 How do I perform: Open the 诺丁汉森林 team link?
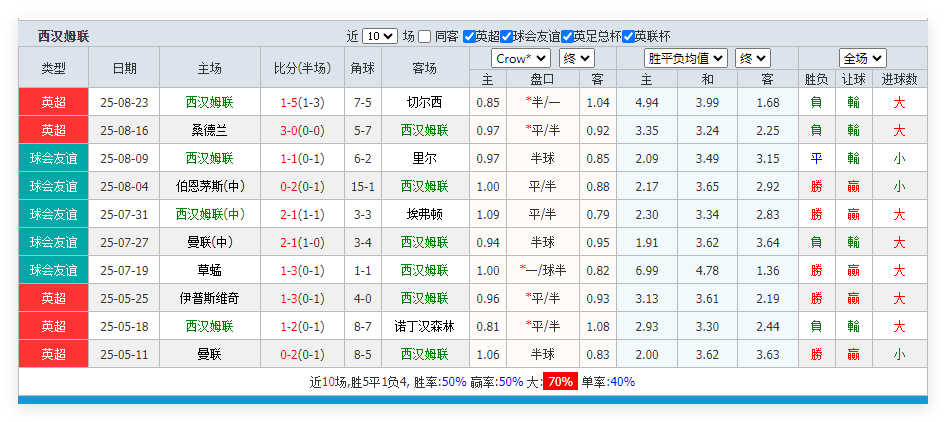coord(424,326)
